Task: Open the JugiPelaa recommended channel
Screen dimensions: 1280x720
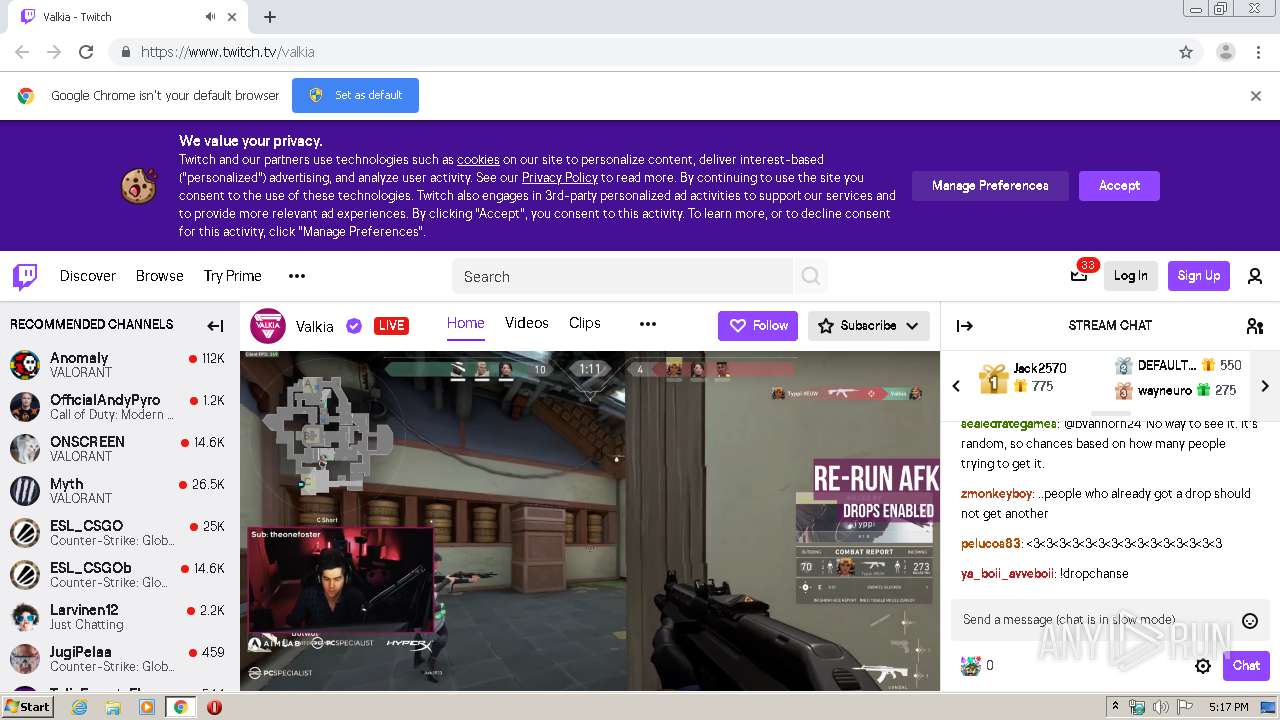Action: click(x=118, y=659)
